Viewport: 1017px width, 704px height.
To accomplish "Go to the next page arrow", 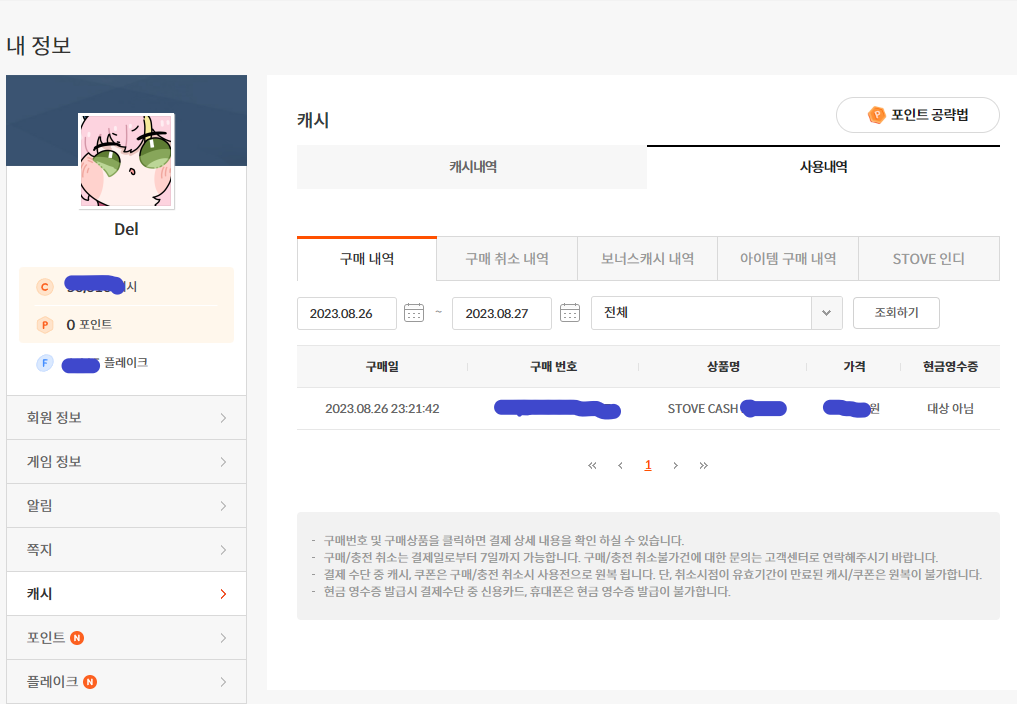I will 676,465.
